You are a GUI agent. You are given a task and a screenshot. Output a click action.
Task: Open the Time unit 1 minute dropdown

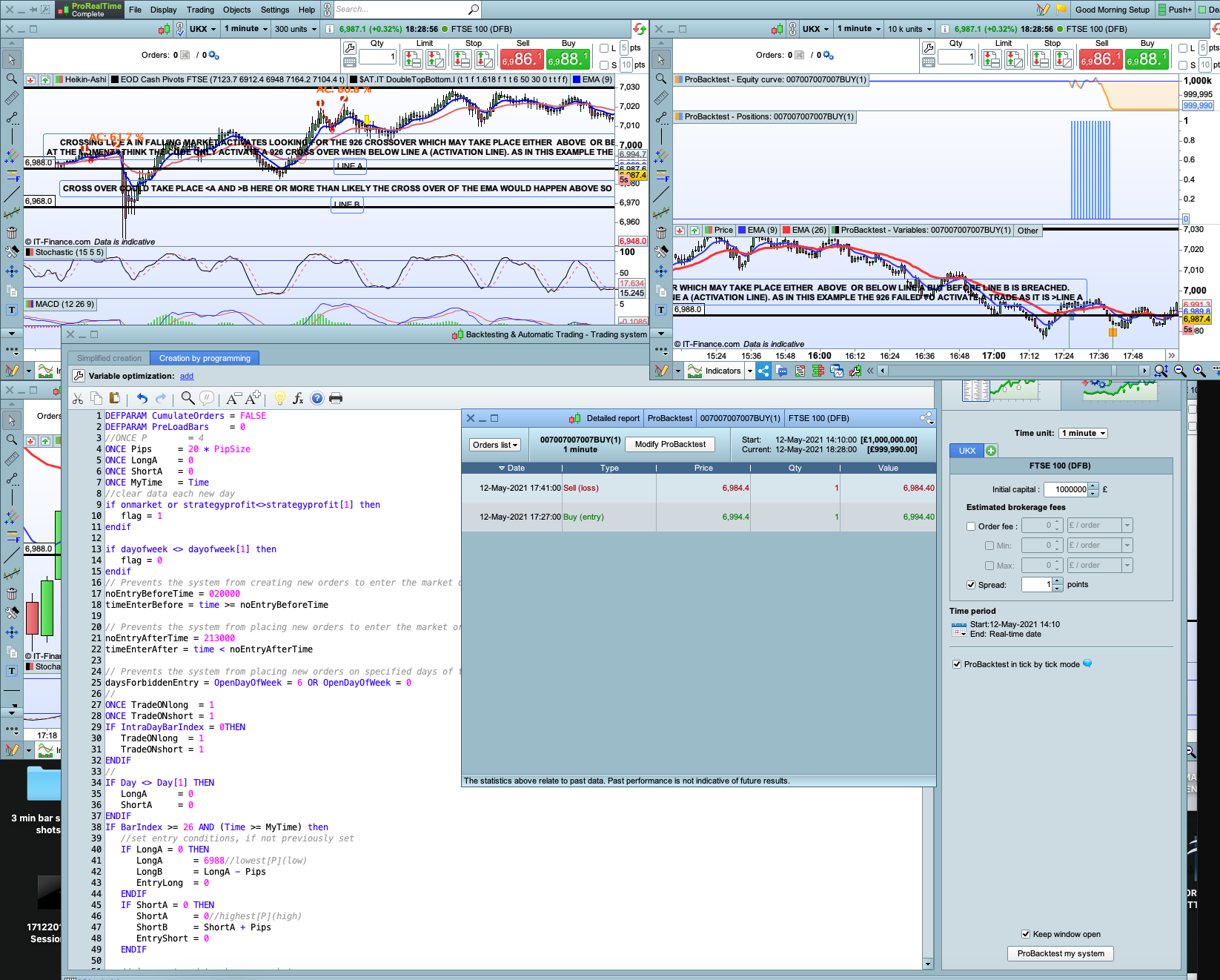pyautogui.click(x=1083, y=433)
